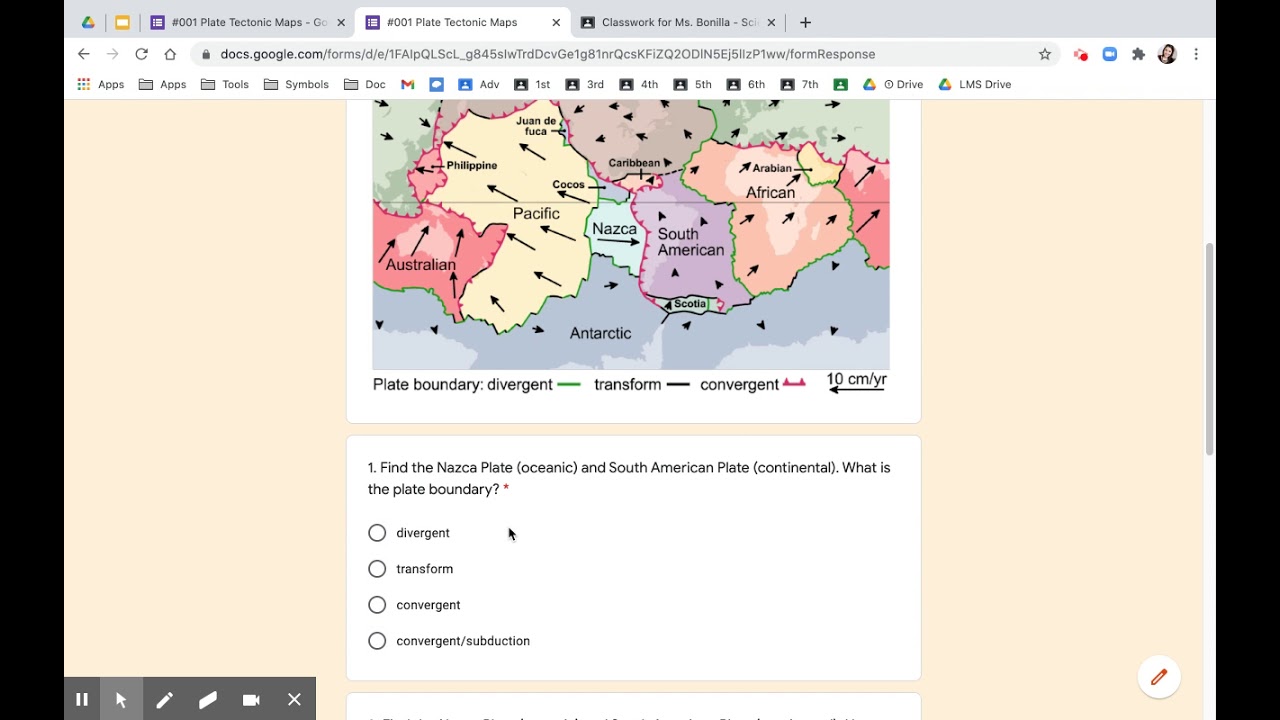Close the recording toolbar

tap(294, 700)
